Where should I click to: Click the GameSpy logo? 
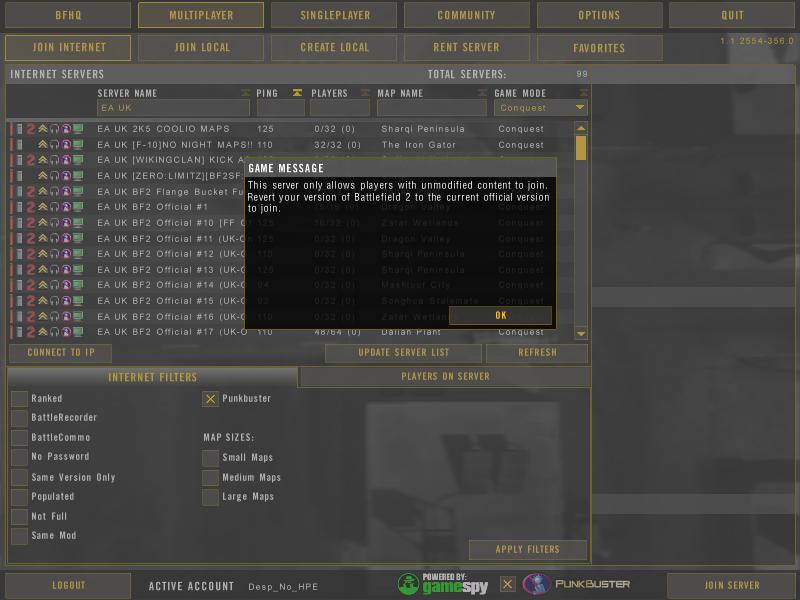coord(443,585)
